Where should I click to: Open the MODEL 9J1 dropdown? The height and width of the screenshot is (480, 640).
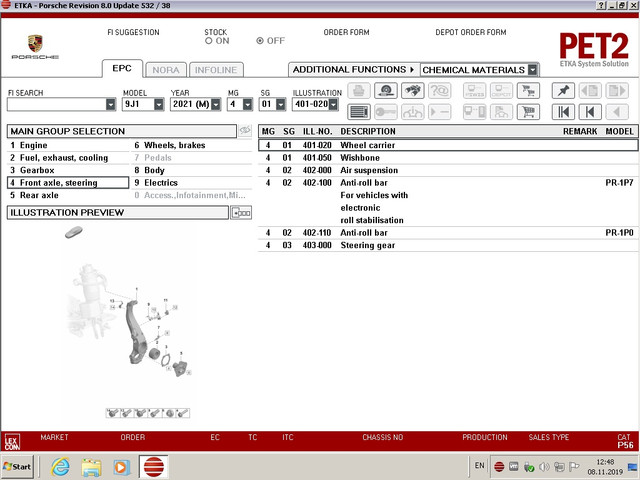click(159, 104)
